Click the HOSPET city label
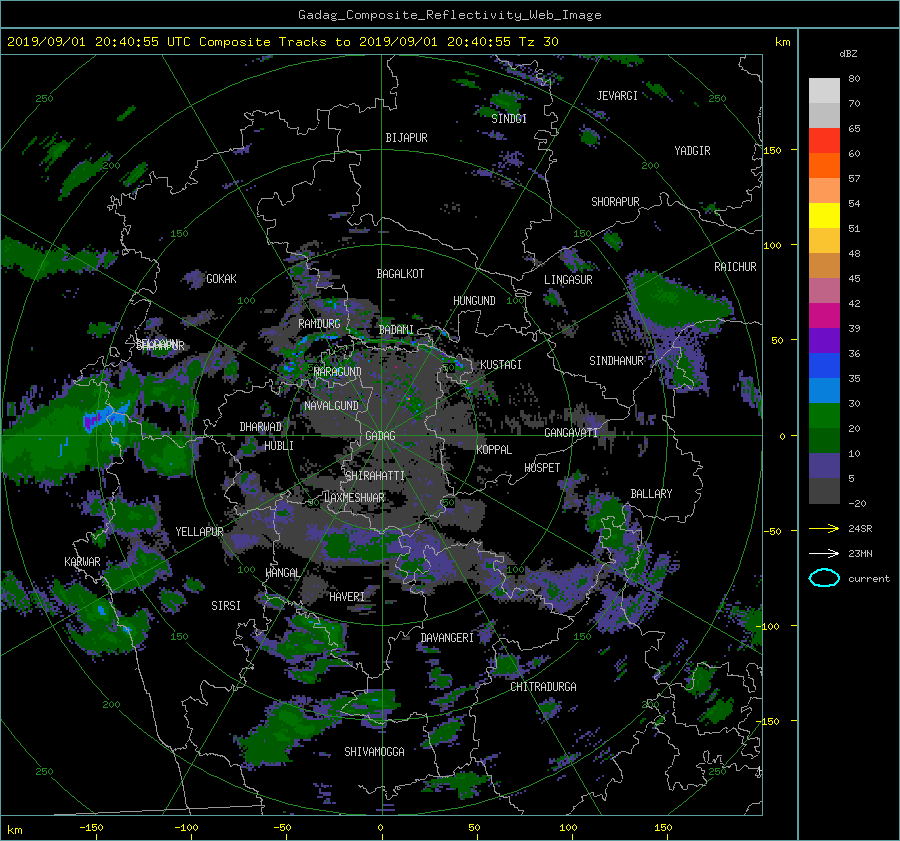Screen dimensions: 900x841 click(x=542, y=468)
